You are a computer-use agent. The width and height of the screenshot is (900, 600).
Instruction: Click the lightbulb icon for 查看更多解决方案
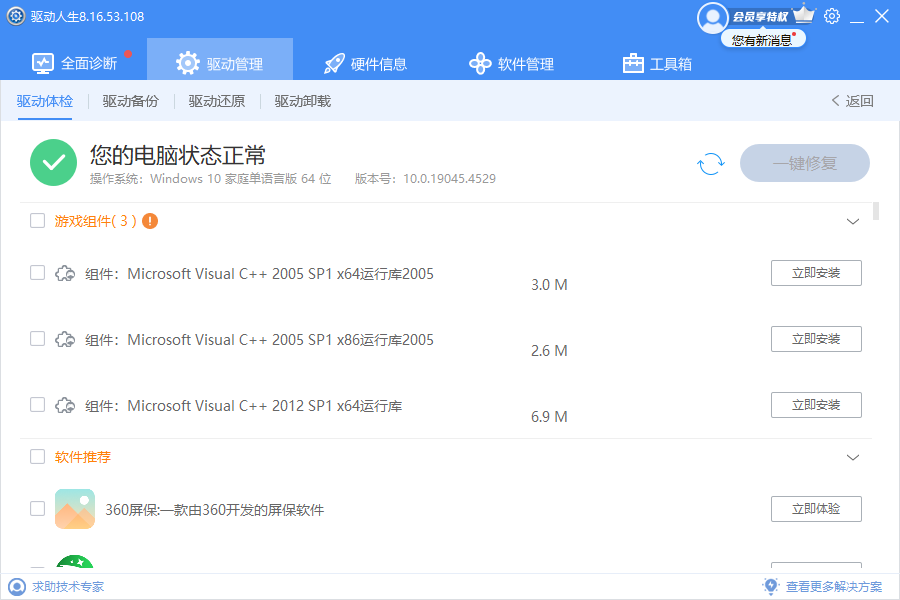point(770,587)
